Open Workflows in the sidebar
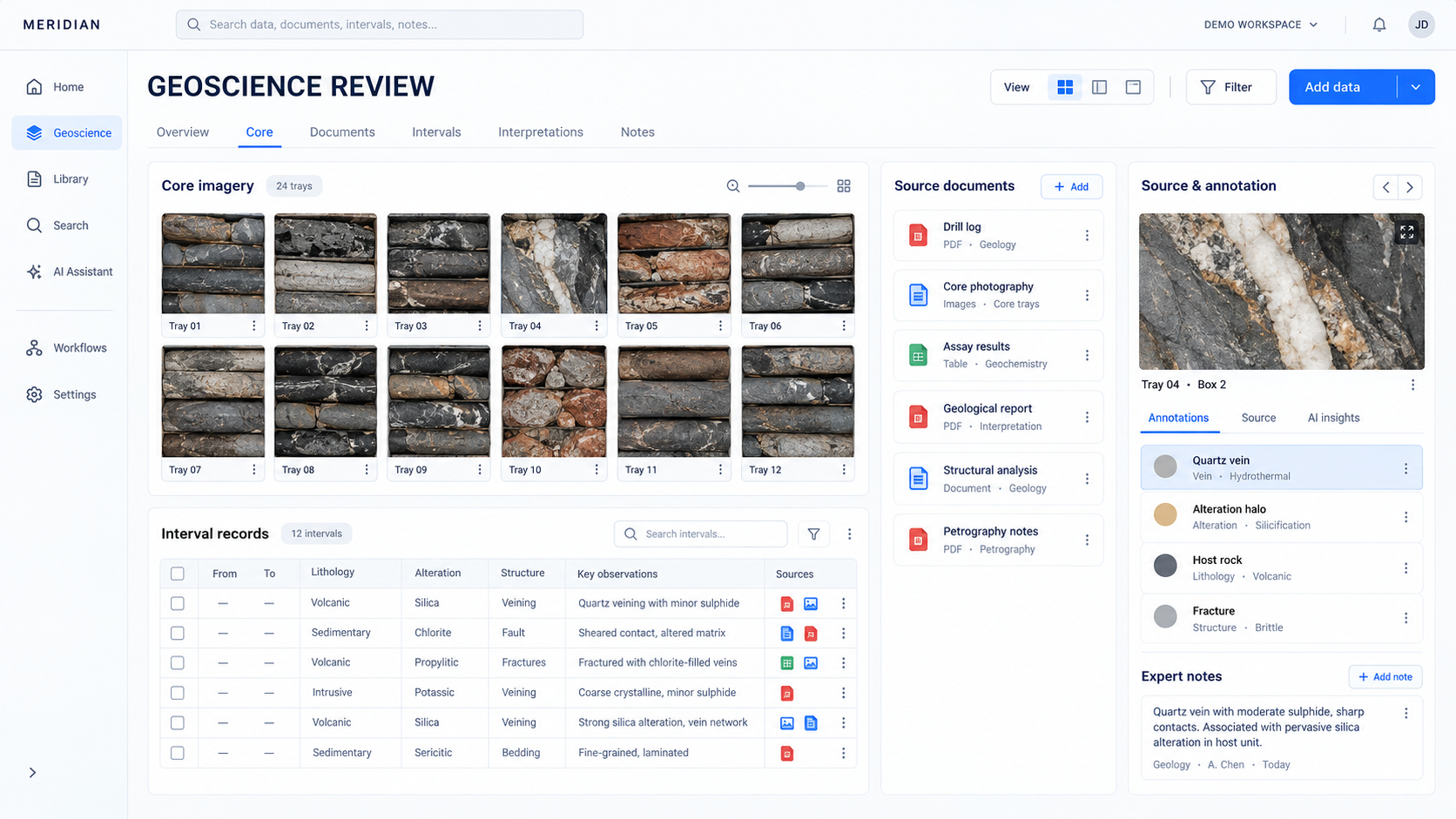 coord(68,348)
